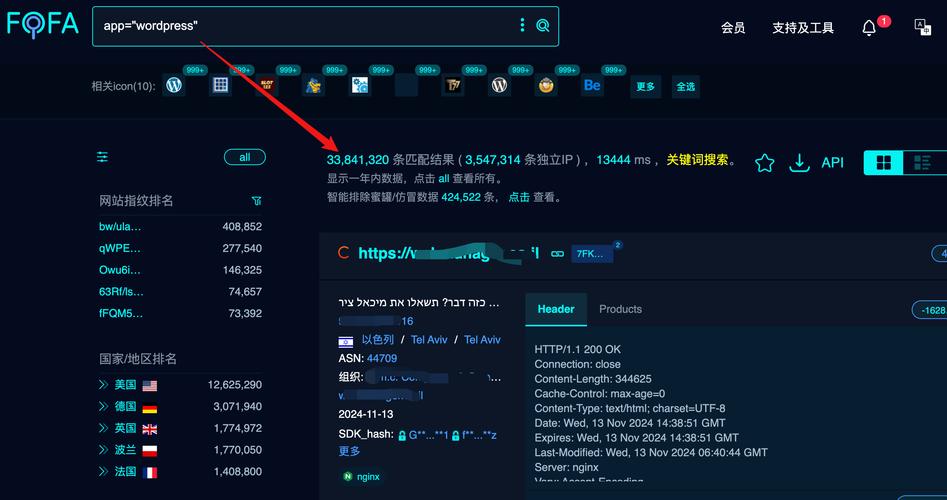This screenshot has width=947, height=500.
Task: Click the 更多 button for more icons
Action: (x=646, y=86)
